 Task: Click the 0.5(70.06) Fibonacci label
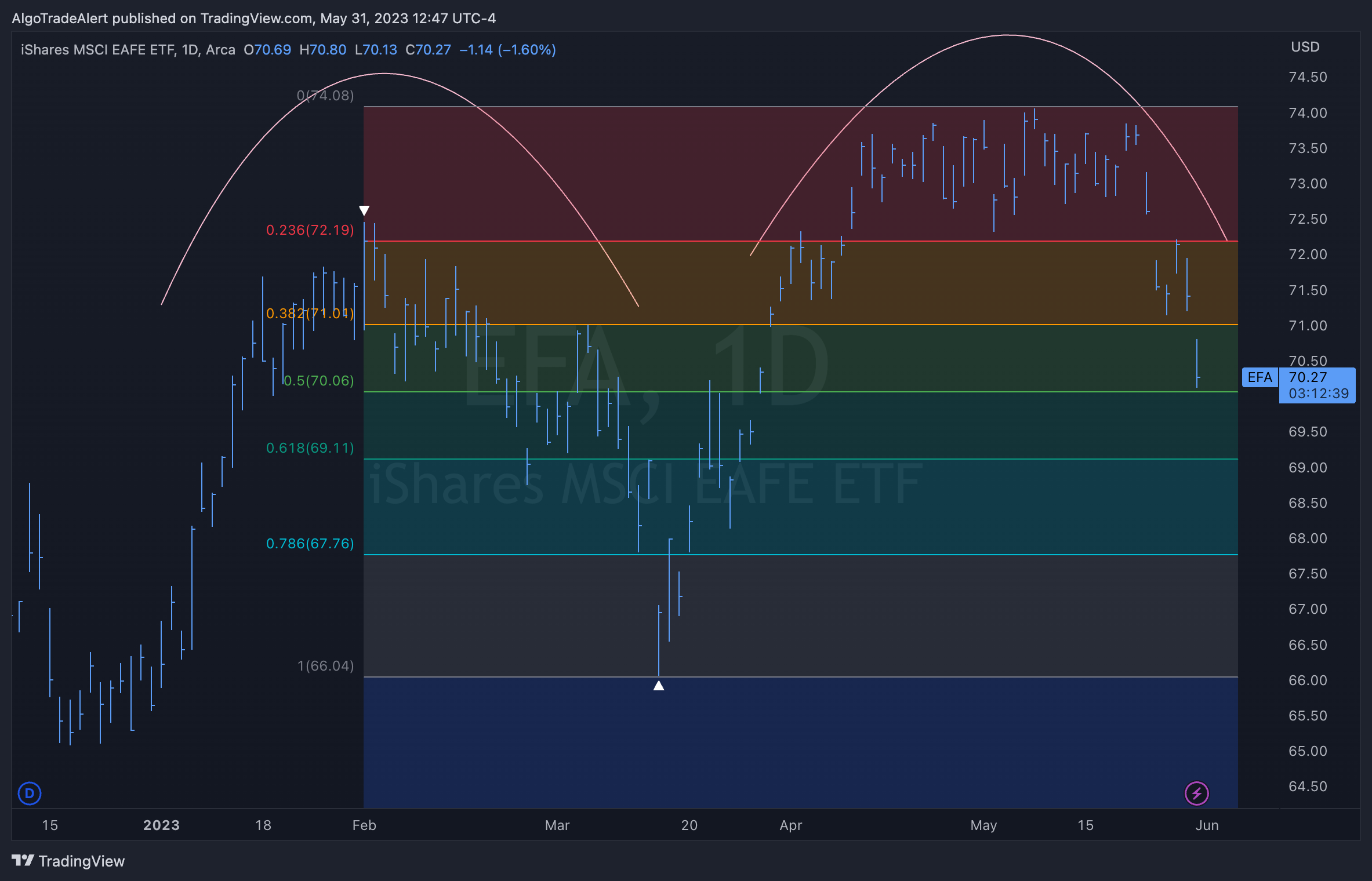(319, 381)
